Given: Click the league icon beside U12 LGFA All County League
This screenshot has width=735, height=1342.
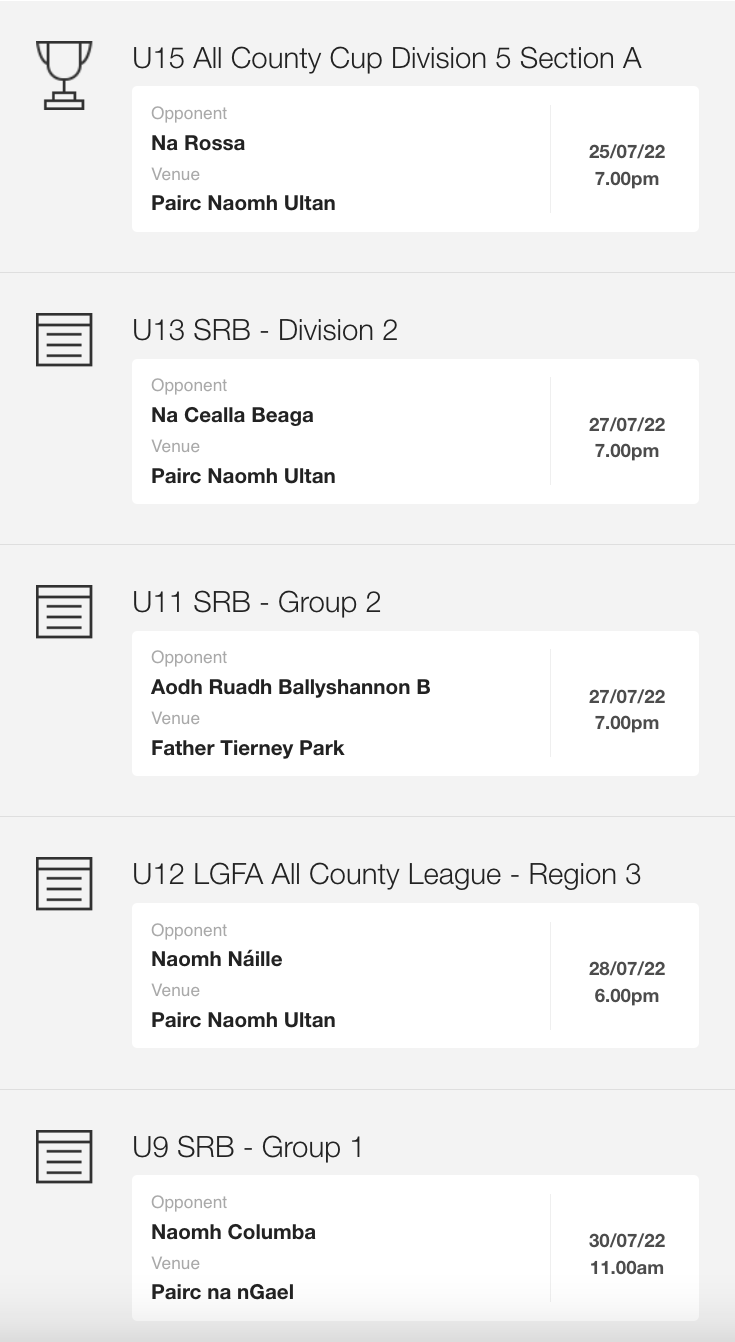Looking at the screenshot, I should (64, 884).
